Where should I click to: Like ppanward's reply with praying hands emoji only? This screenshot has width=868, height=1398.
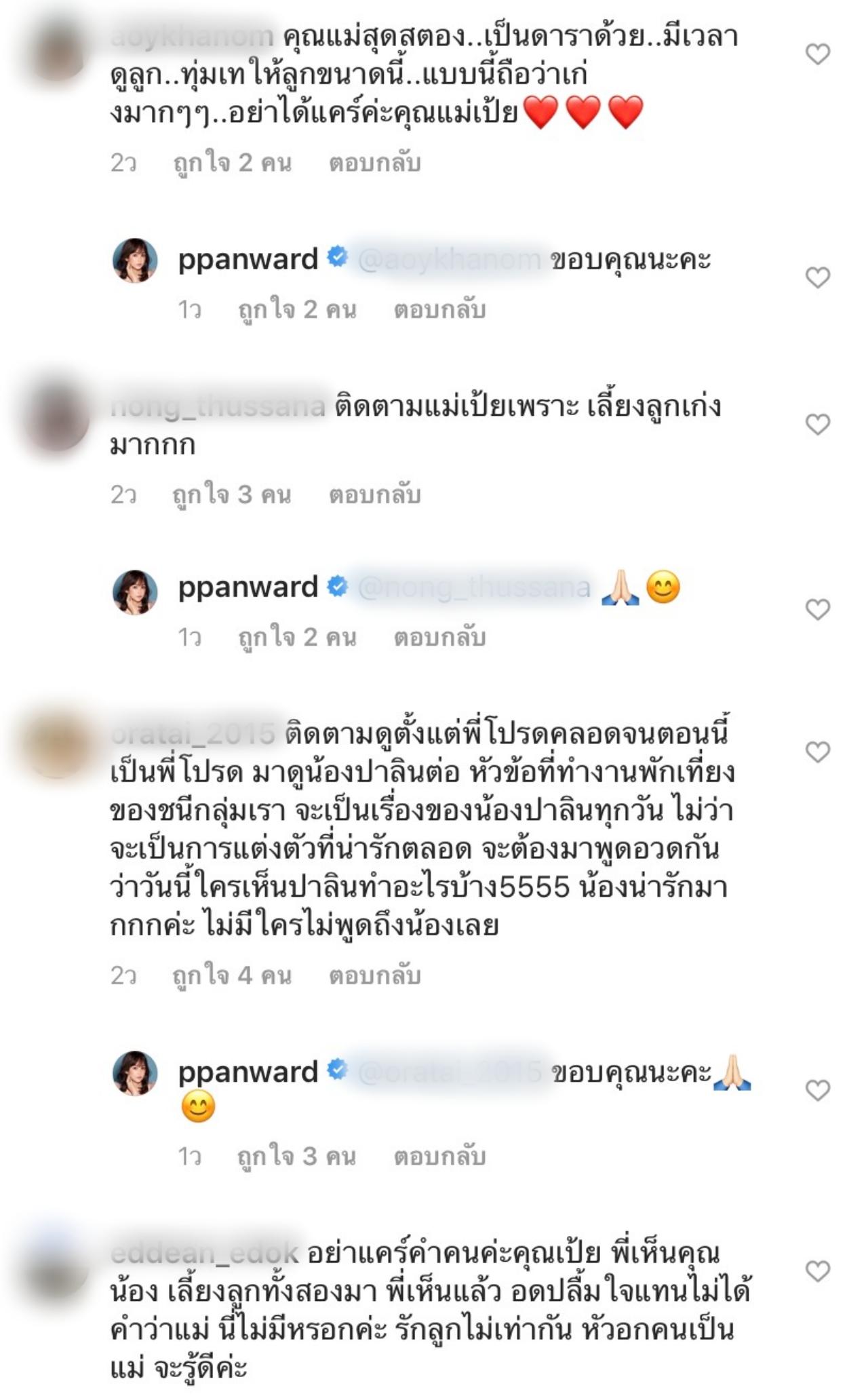[818, 609]
